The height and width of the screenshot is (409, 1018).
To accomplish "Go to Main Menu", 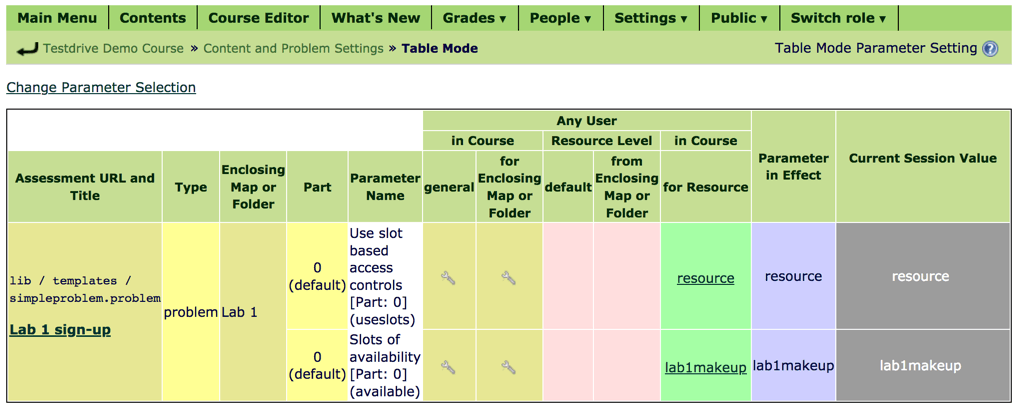I will (58, 18).
